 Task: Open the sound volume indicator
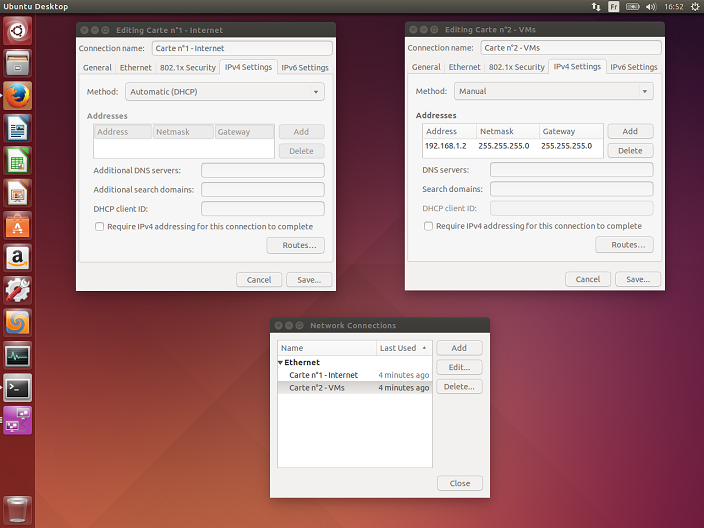[x=651, y=7]
